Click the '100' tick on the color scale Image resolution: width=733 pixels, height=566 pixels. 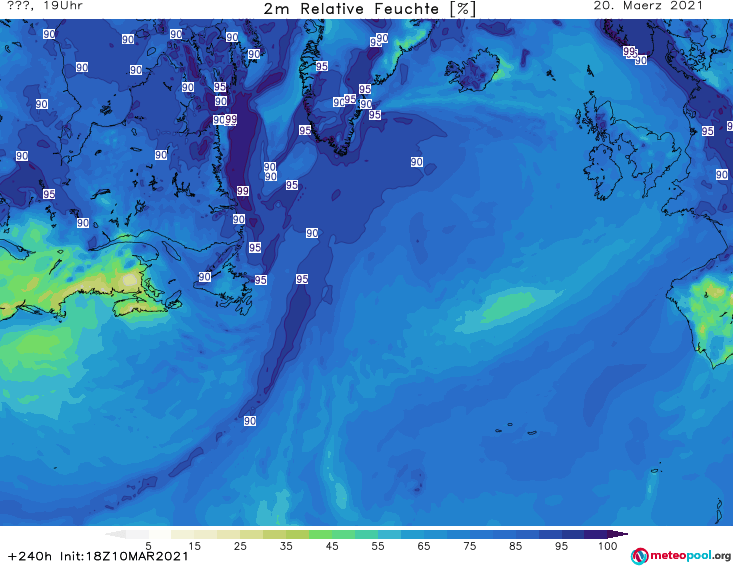pos(608,546)
